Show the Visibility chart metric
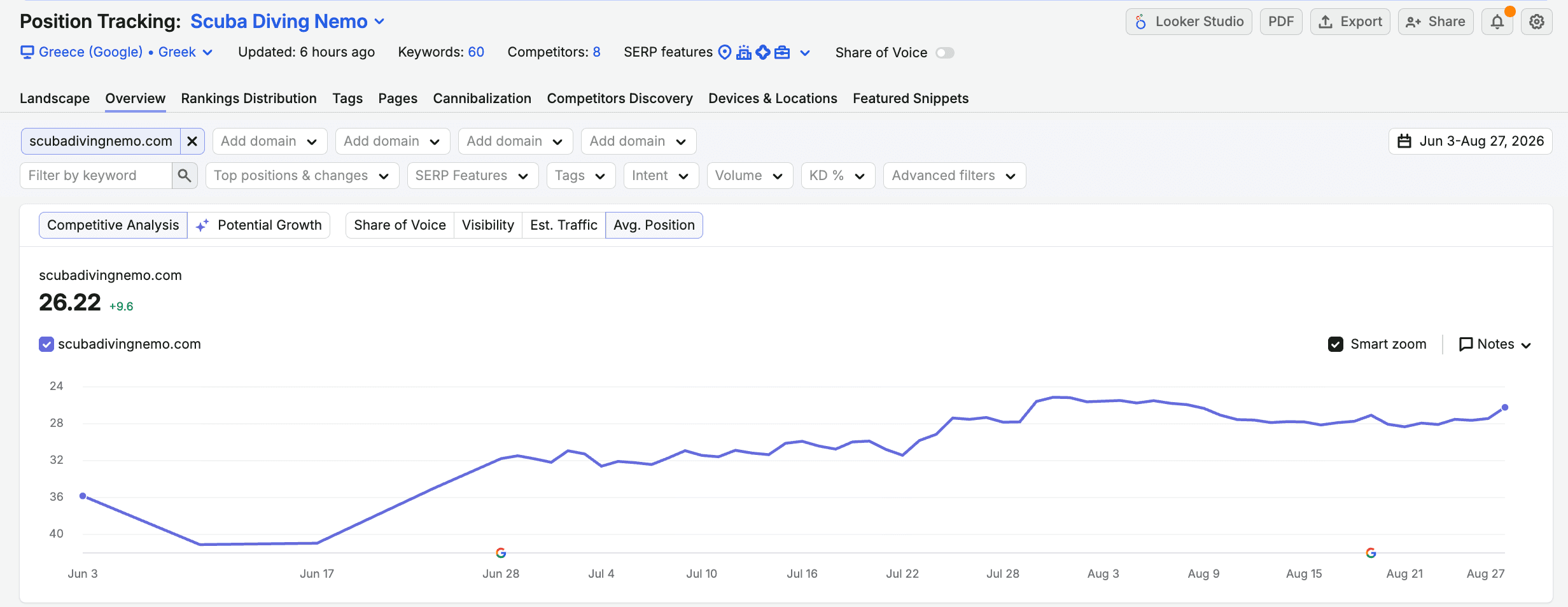The image size is (1568, 607). (488, 225)
